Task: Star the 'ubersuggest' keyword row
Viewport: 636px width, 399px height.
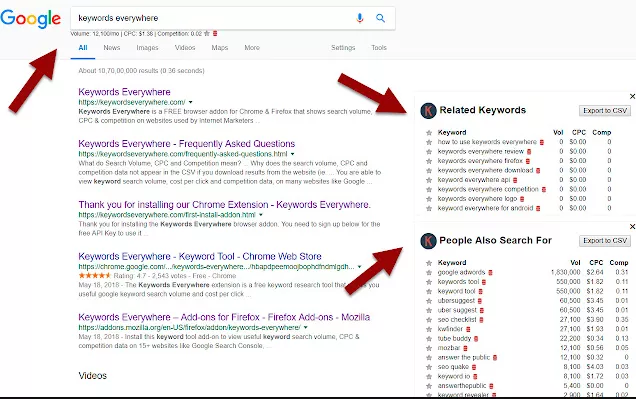Action: coord(429,301)
